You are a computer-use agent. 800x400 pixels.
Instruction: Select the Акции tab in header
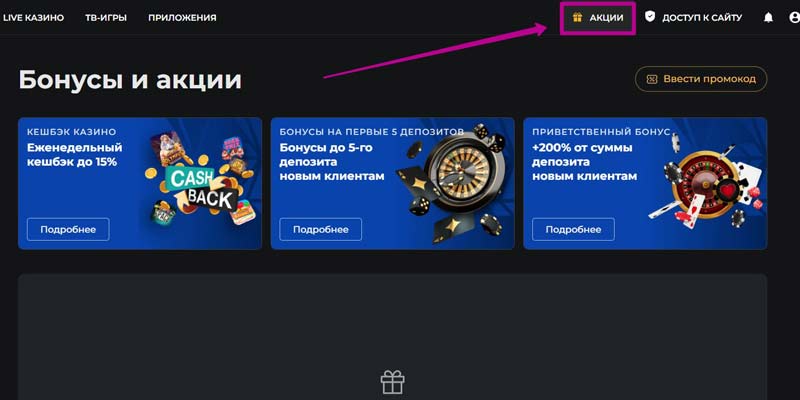point(598,18)
